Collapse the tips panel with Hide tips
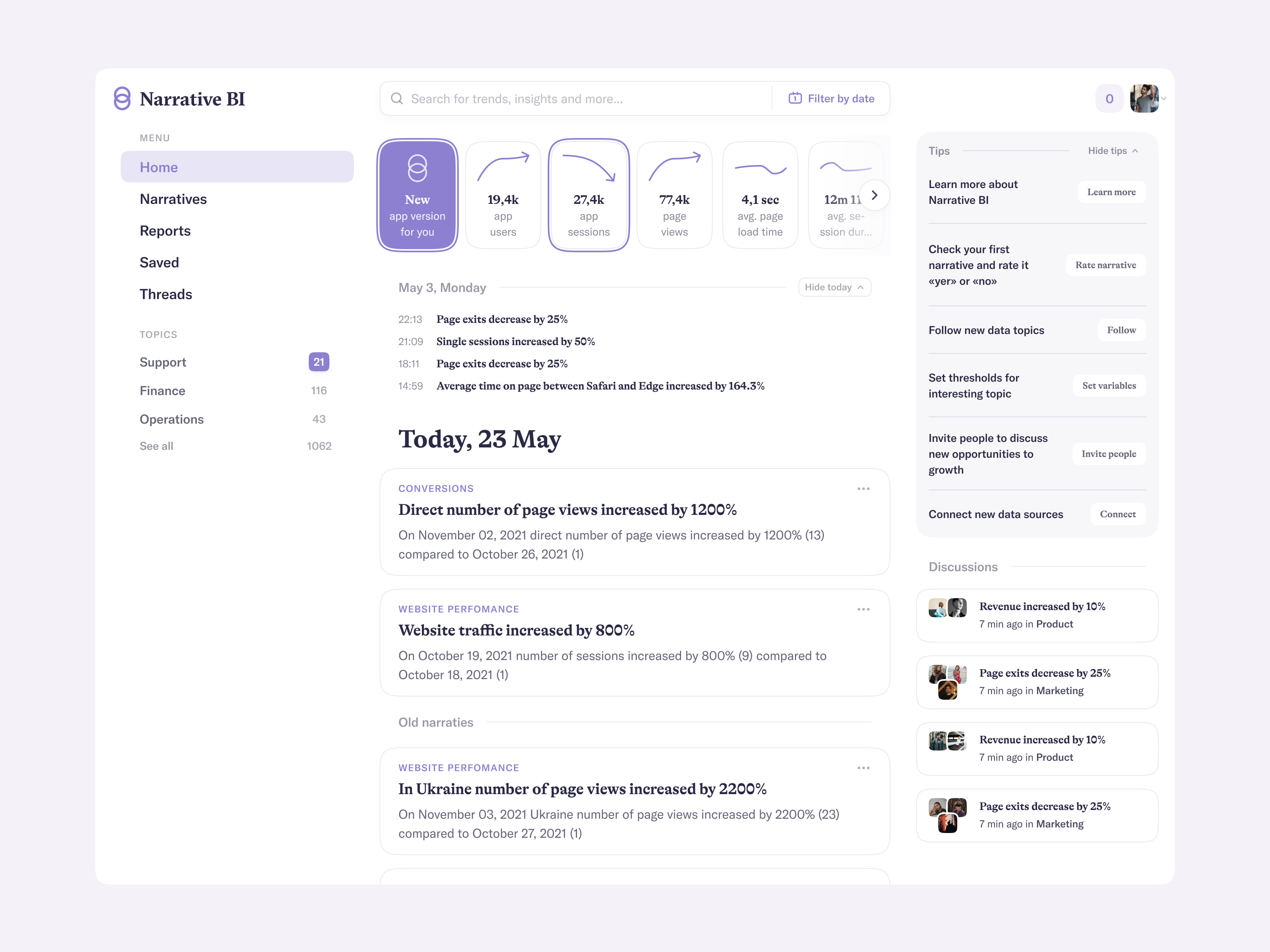The height and width of the screenshot is (952, 1270). [1113, 151]
